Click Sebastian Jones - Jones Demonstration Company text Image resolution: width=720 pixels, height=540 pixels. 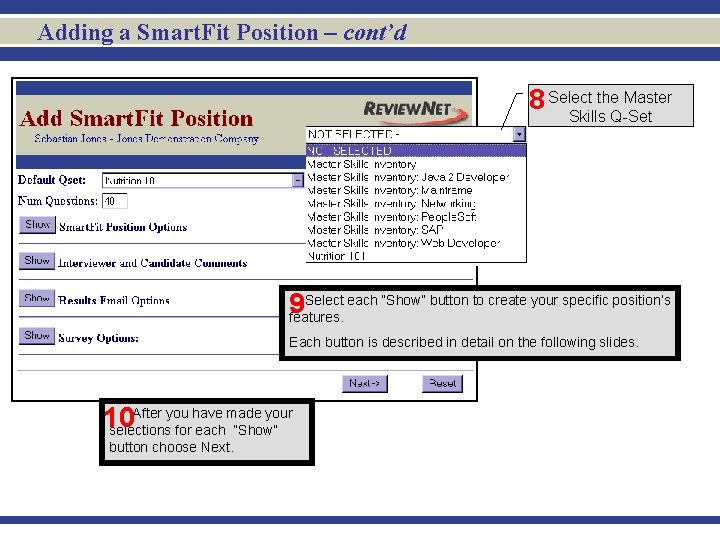tap(146, 138)
